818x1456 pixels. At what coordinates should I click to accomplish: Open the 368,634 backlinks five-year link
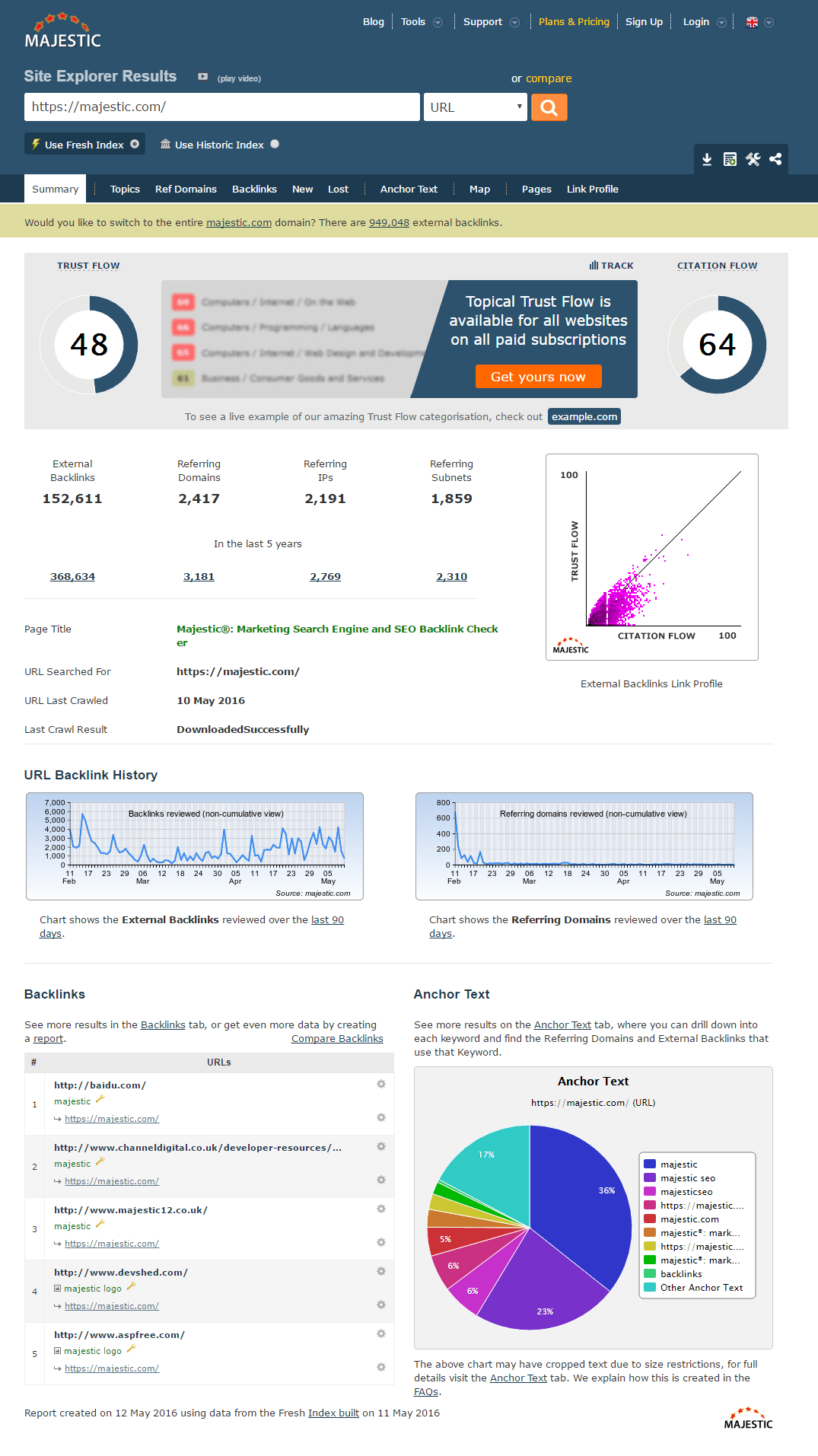[x=72, y=577]
